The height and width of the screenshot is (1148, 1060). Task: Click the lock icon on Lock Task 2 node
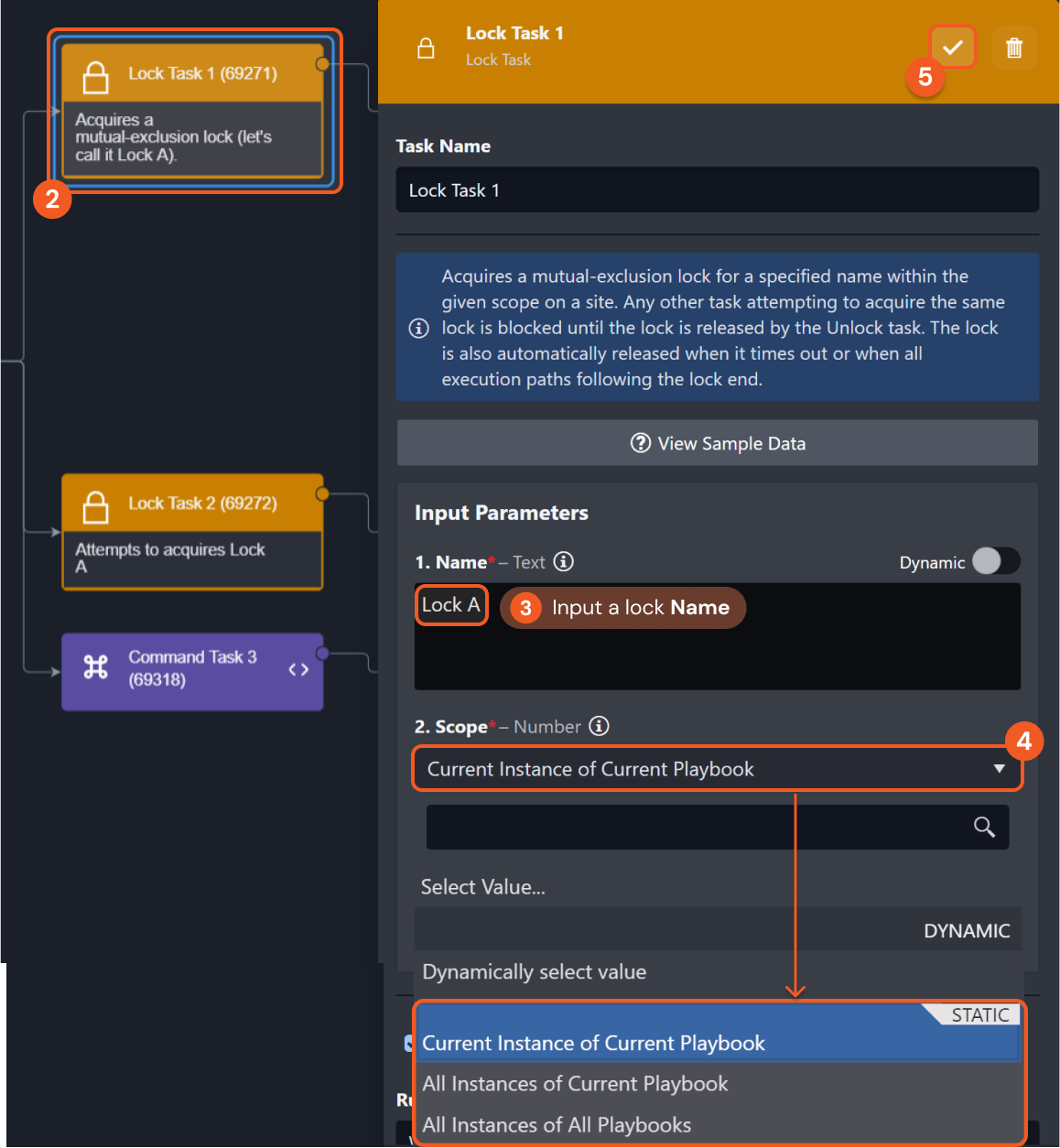pyautogui.click(x=96, y=506)
